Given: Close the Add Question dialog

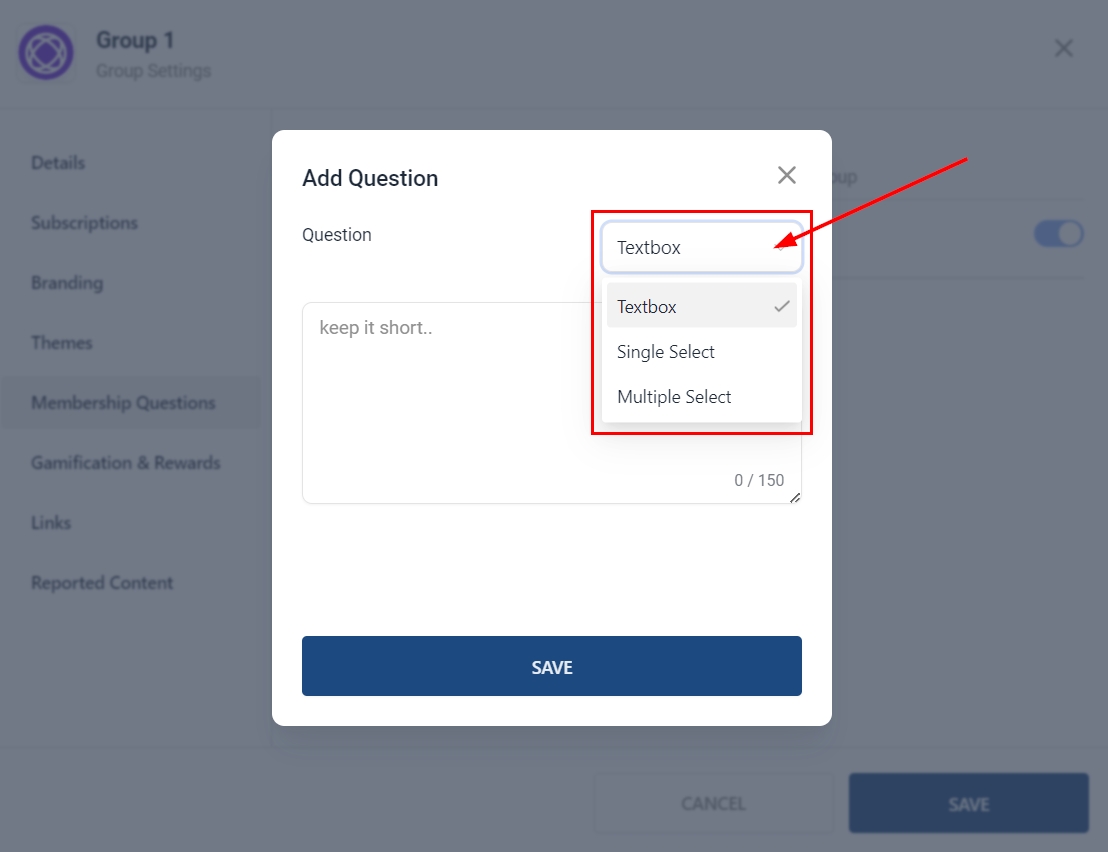Looking at the screenshot, I should pos(787,176).
